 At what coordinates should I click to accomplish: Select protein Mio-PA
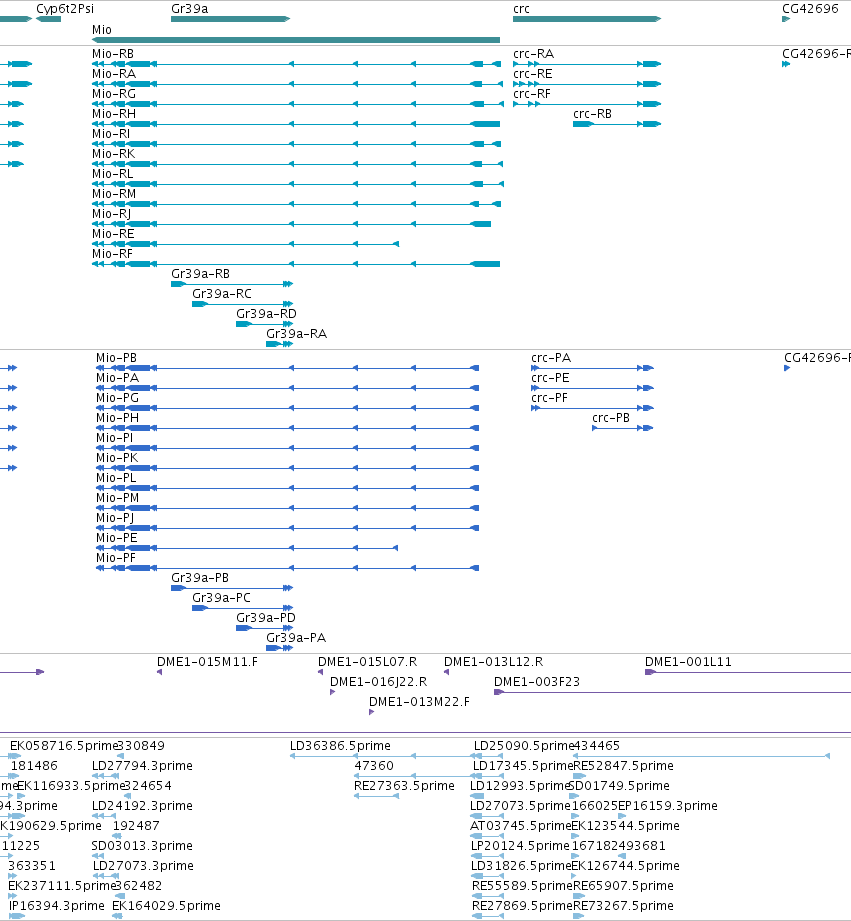(117, 378)
